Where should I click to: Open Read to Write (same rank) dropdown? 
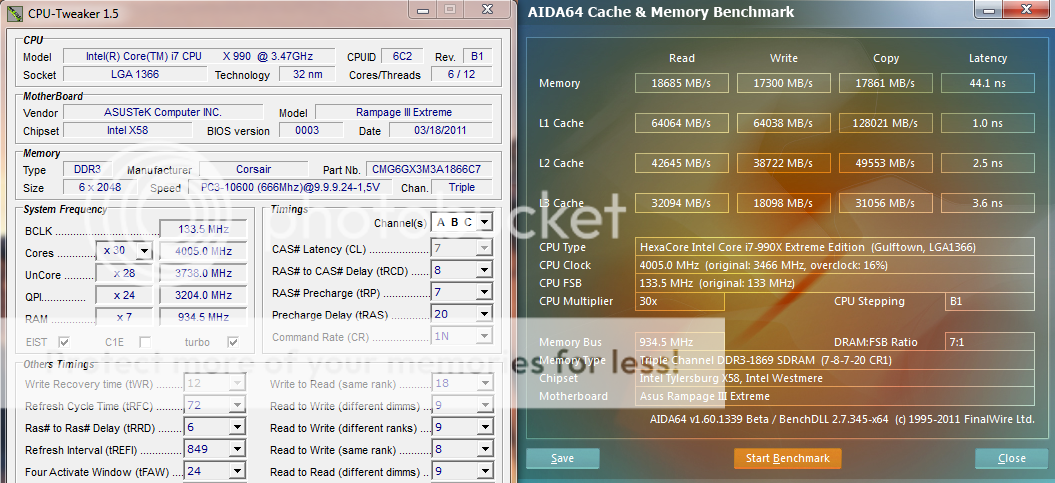(x=484, y=449)
